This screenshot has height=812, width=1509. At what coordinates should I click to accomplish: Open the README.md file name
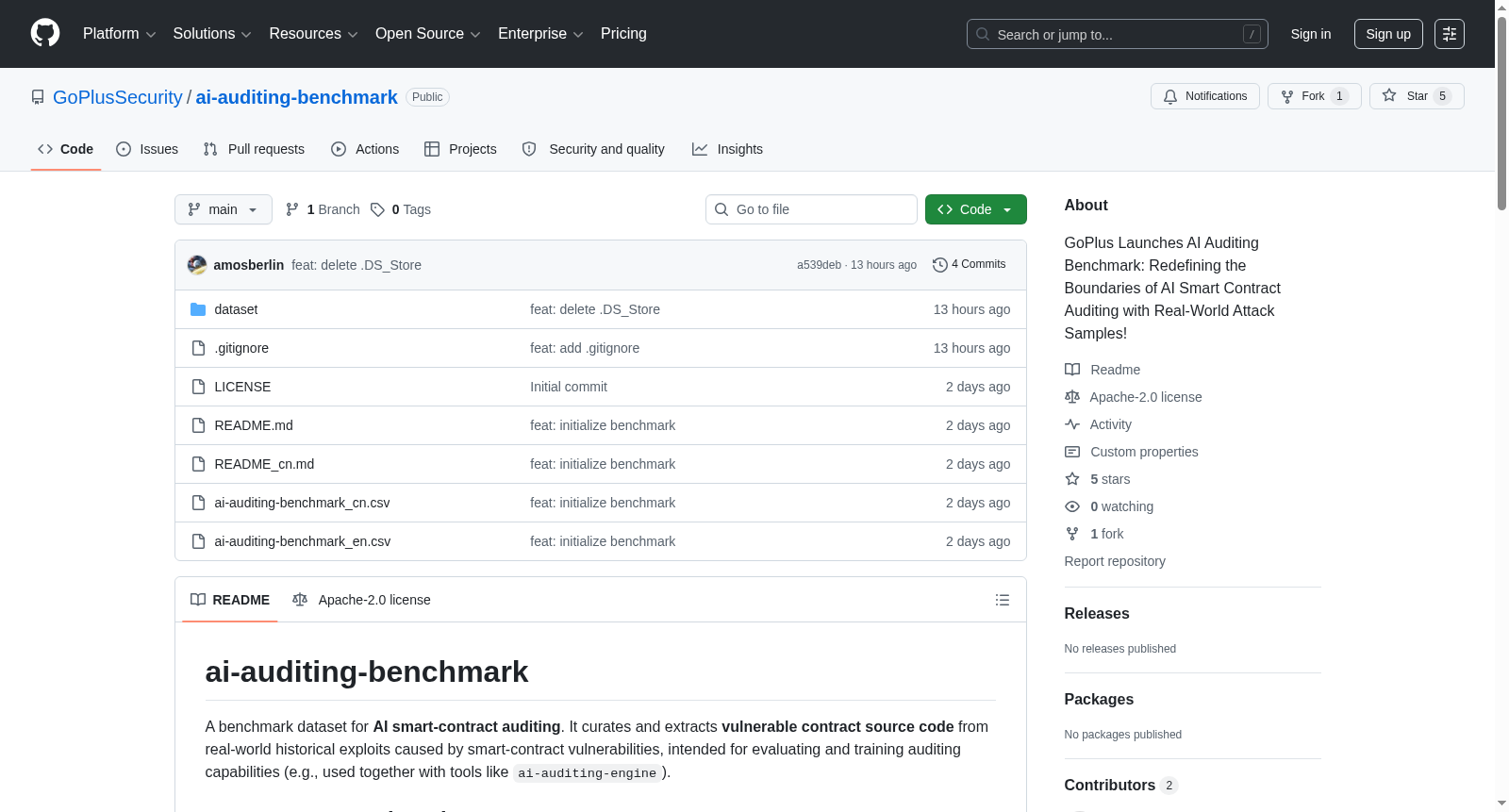(x=254, y=425)
